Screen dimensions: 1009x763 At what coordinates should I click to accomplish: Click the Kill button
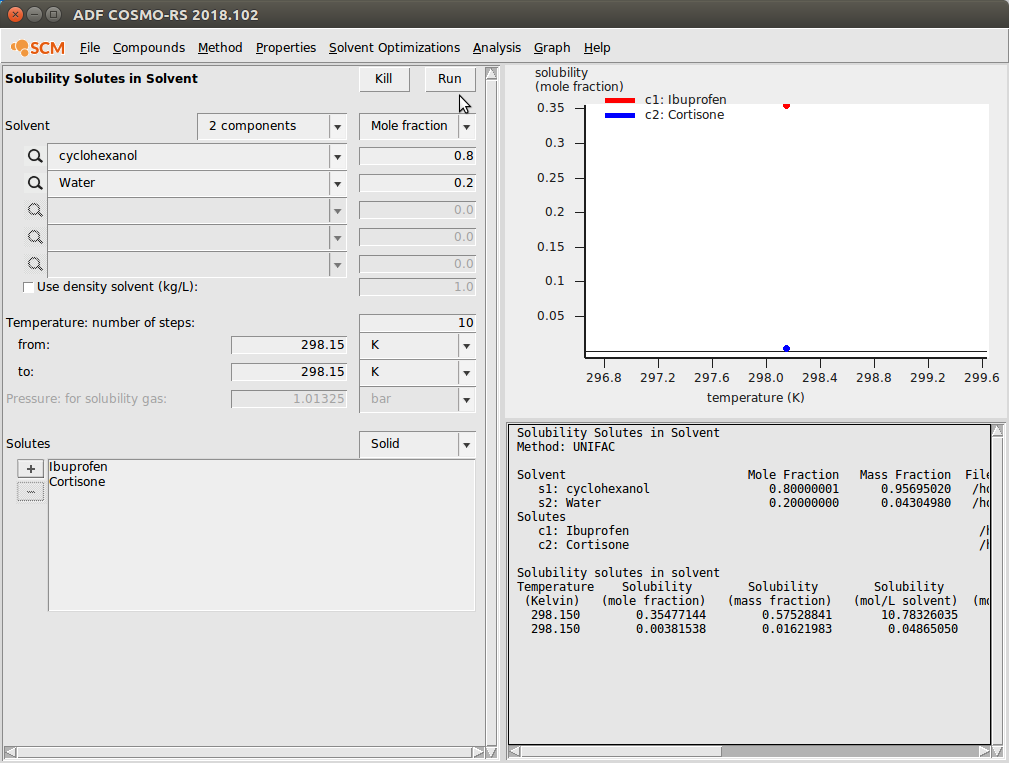click(384, 78)
